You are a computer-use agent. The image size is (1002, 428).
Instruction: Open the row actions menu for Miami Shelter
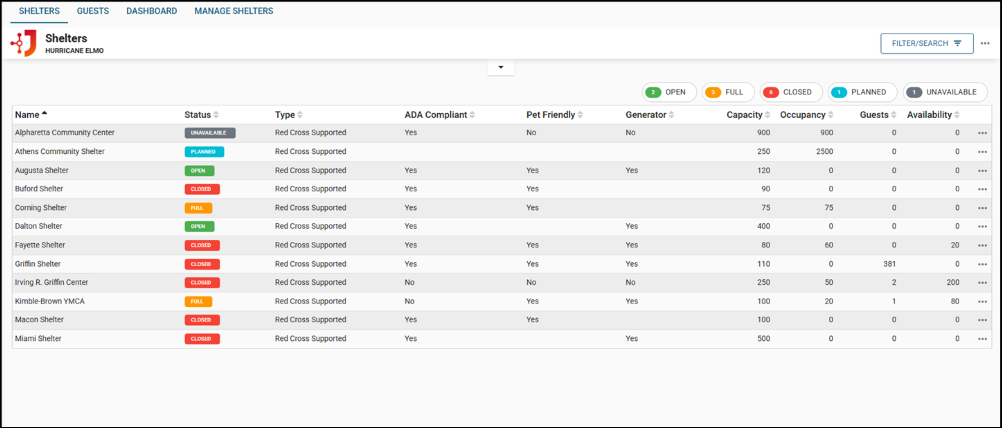[982, 339]
